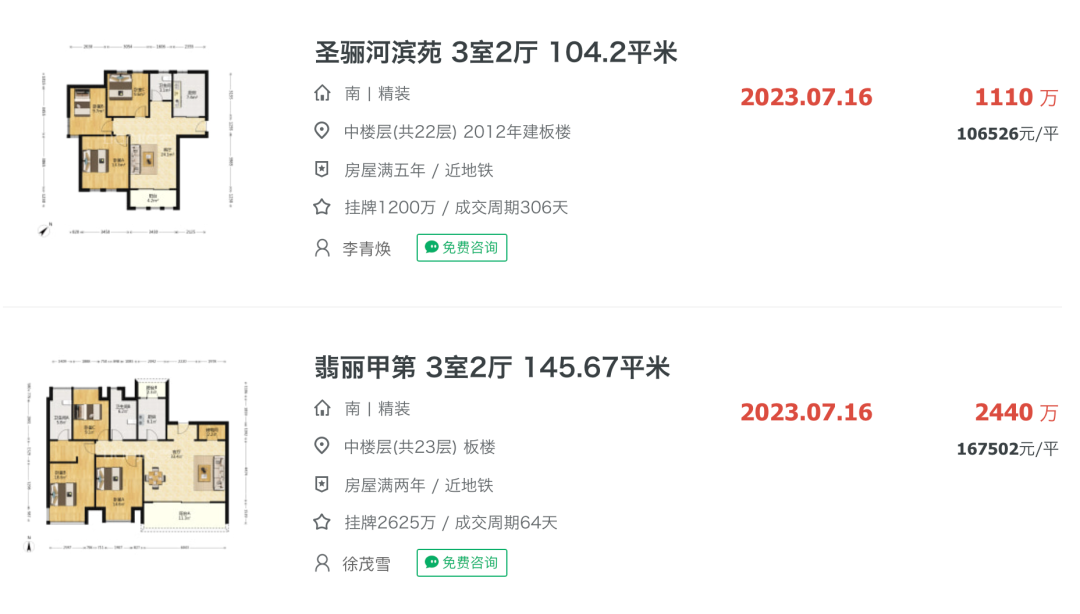Click location pin icon next to 中楼层(共23层)

pos(322,446)
